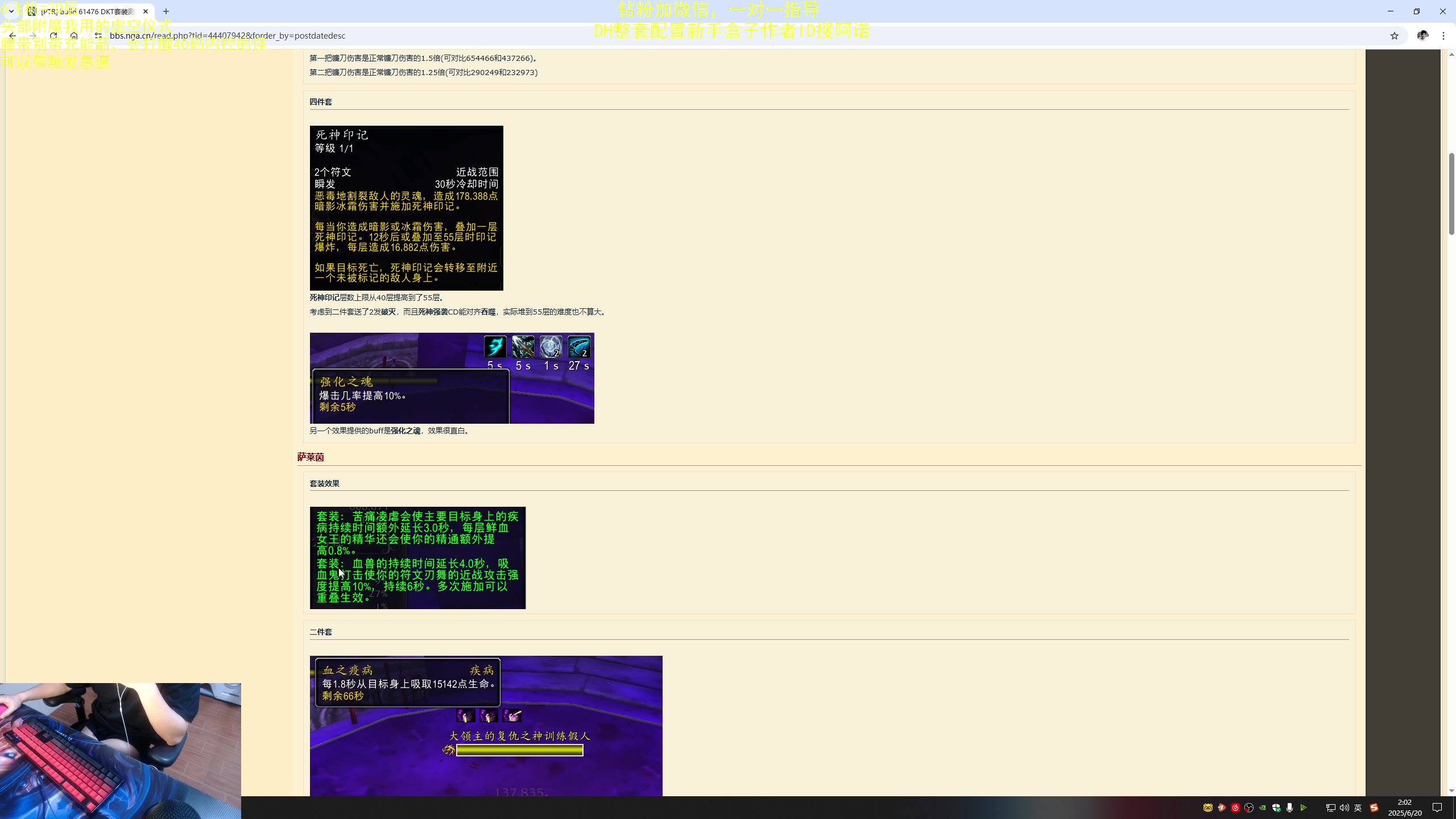Open the Chrome three-dot menu
The image size is (1456, 819).
(1443, 36)
